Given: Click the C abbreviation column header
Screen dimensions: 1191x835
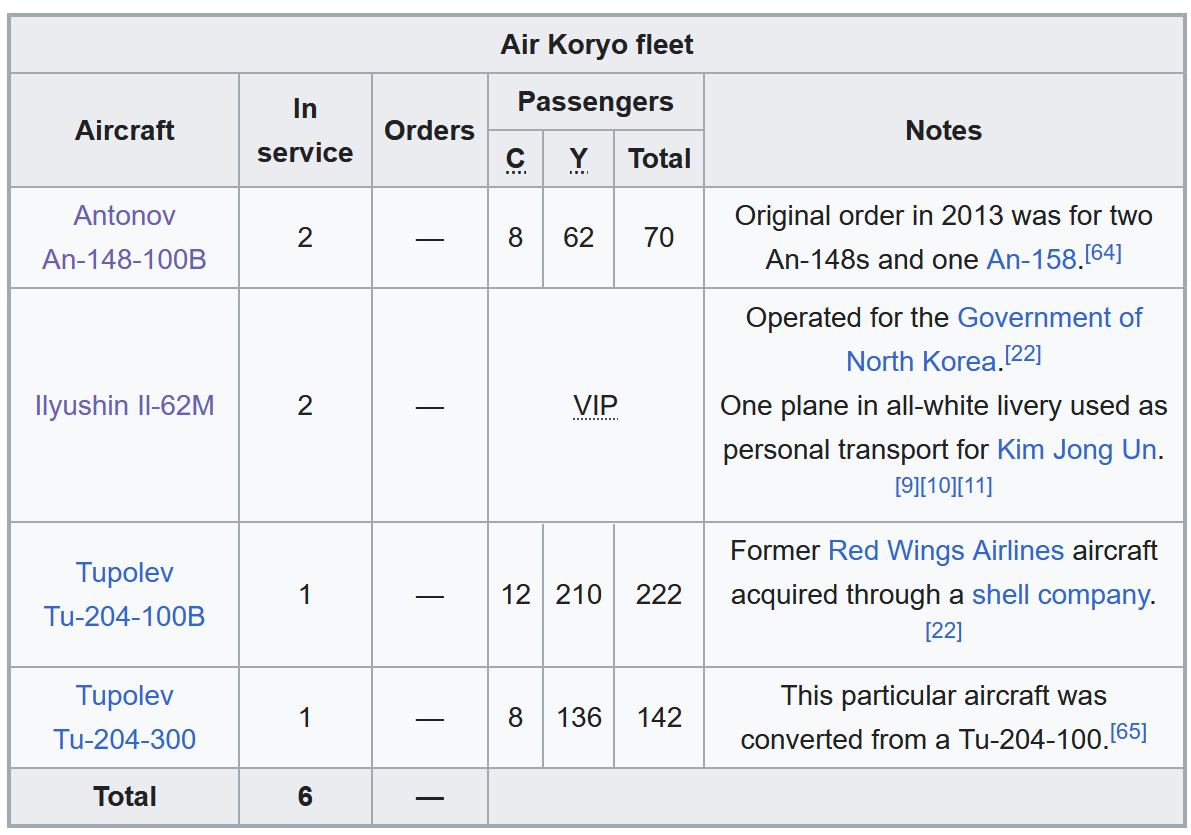Looking at the screenshot, I should tap(515, 159).
